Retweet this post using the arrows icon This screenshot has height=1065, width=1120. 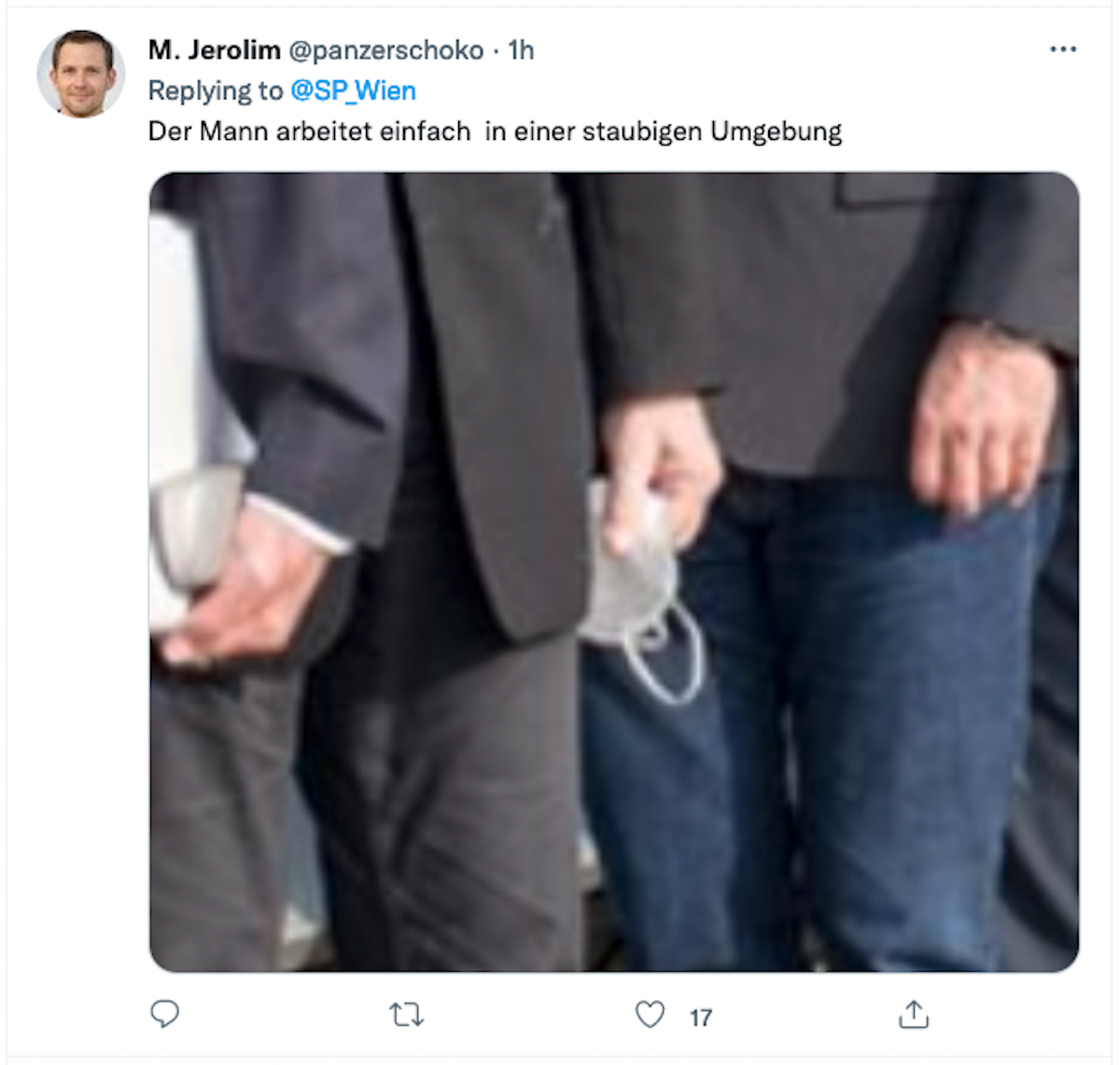pyautogui.click(x=406, y=1014)
